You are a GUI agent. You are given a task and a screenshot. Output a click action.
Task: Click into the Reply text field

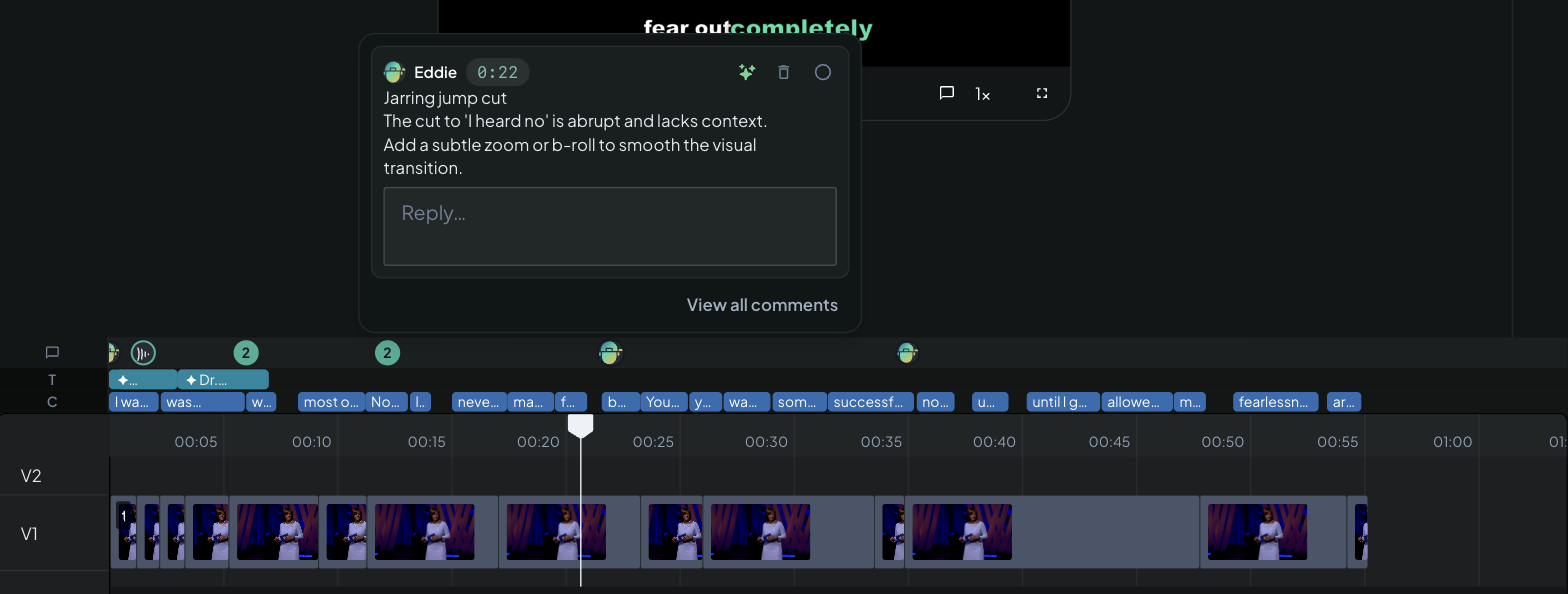(x=610, y=226)
